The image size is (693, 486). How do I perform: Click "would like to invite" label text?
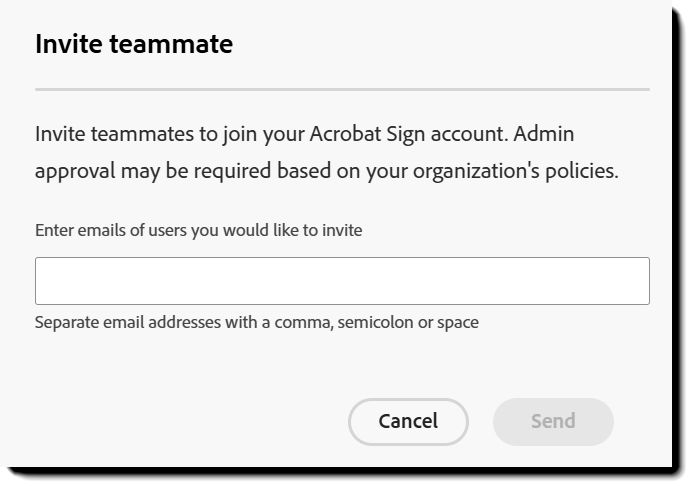click(294, 230)
